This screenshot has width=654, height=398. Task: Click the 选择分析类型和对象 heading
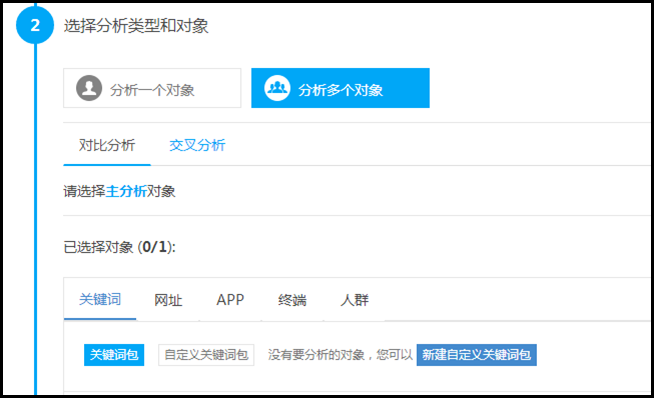click(x=136, y=26)
